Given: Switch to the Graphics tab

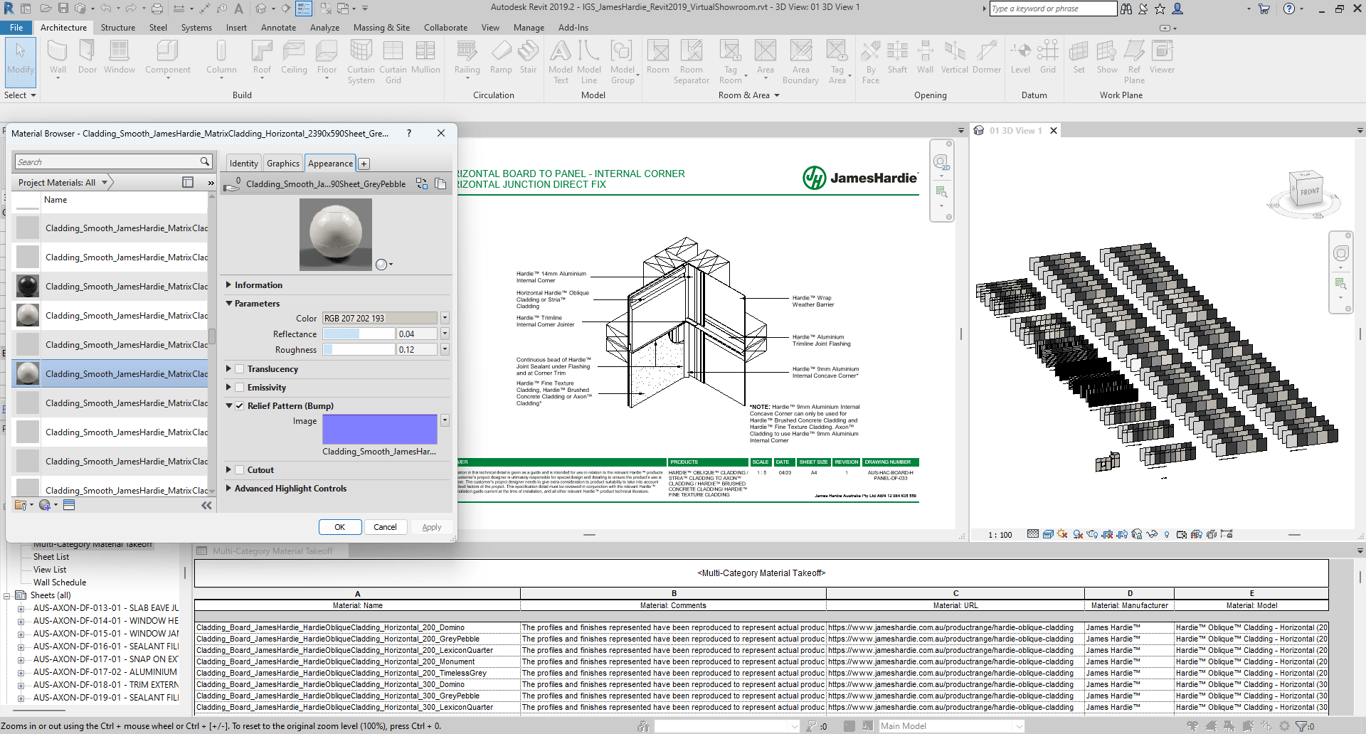Looking at the screenshot, I should (282, 163).
